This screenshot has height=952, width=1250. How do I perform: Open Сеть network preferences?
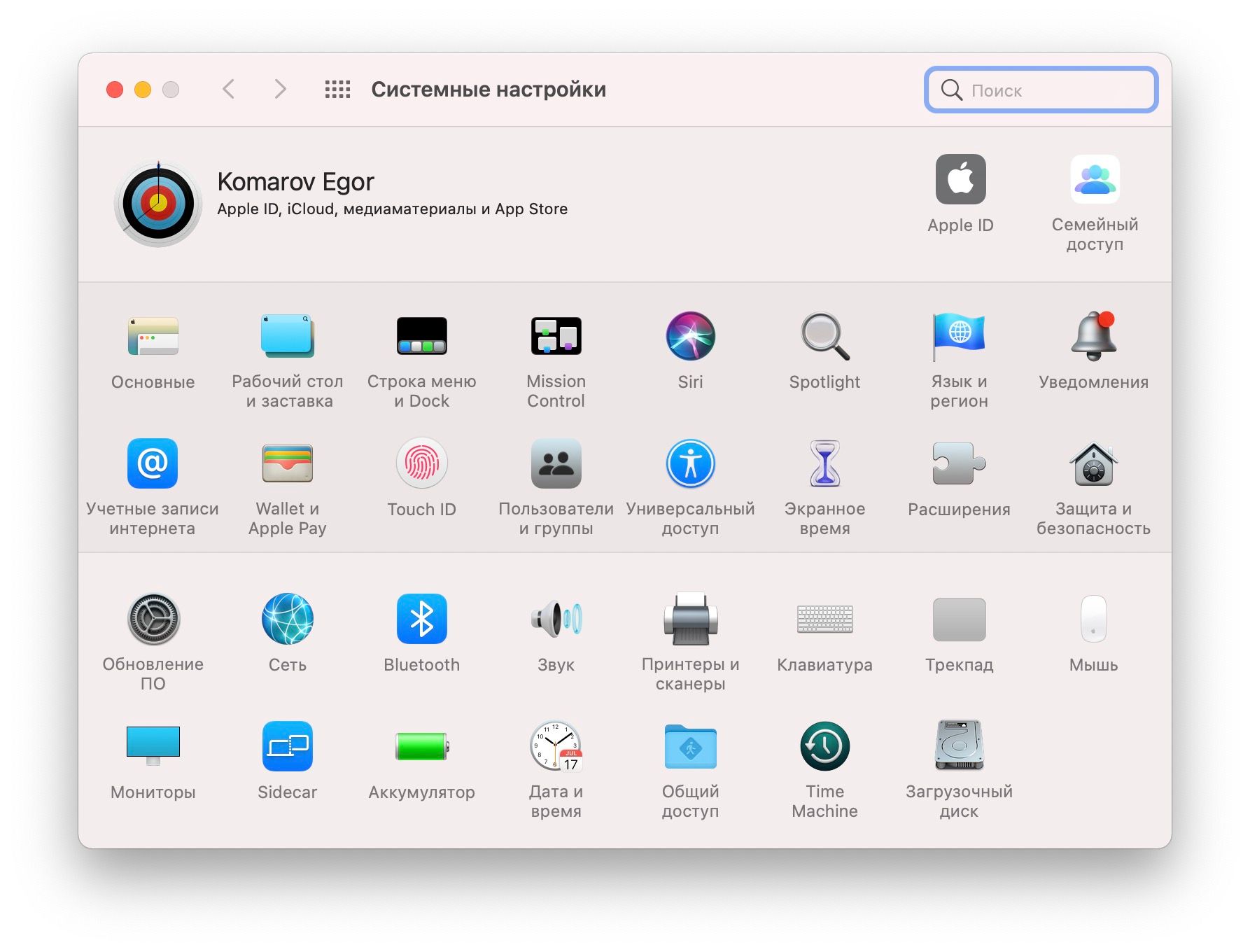point(287,619)
